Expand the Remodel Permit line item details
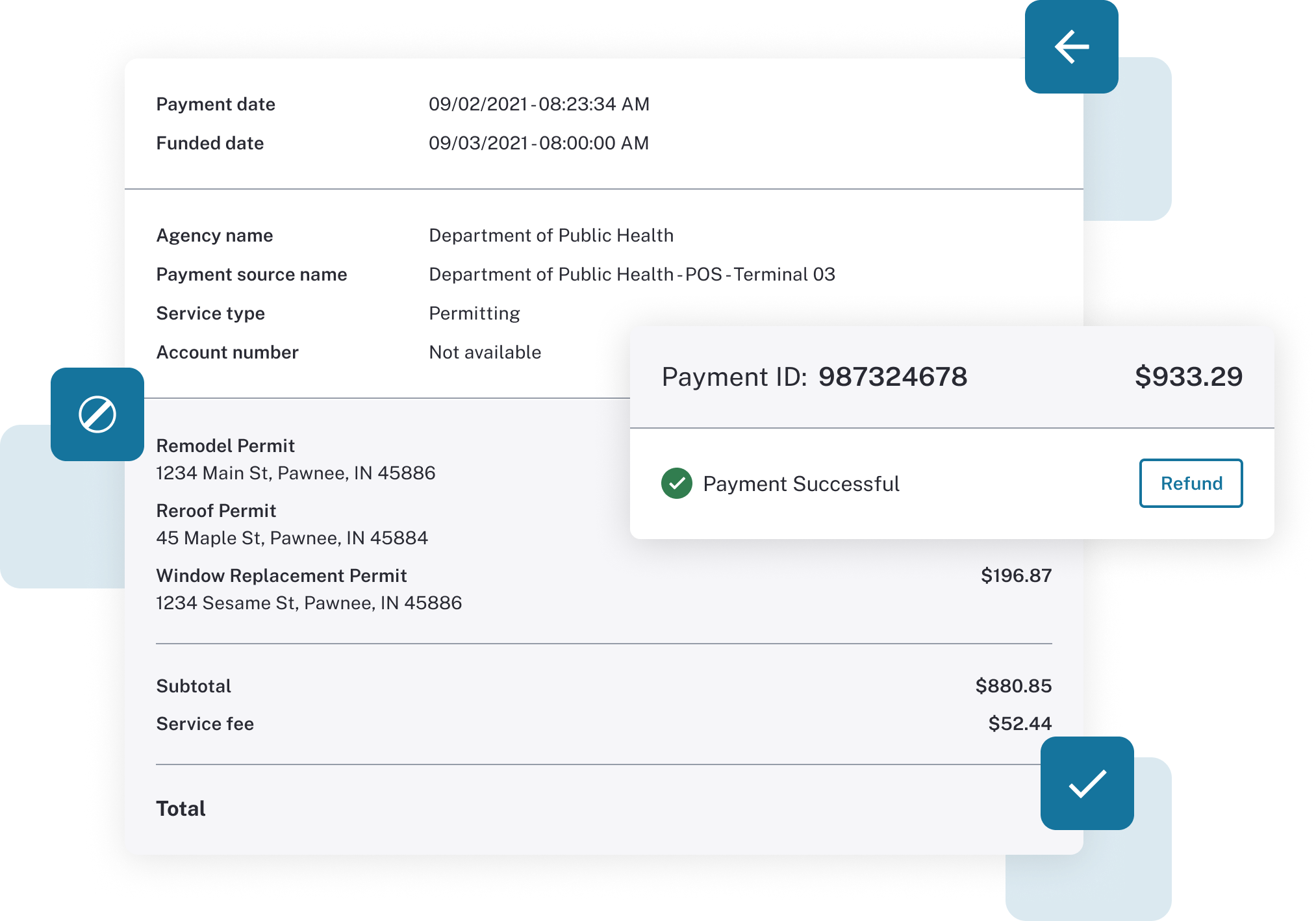The width and height of the screenshot is (1316, 921). coord(225,446)
